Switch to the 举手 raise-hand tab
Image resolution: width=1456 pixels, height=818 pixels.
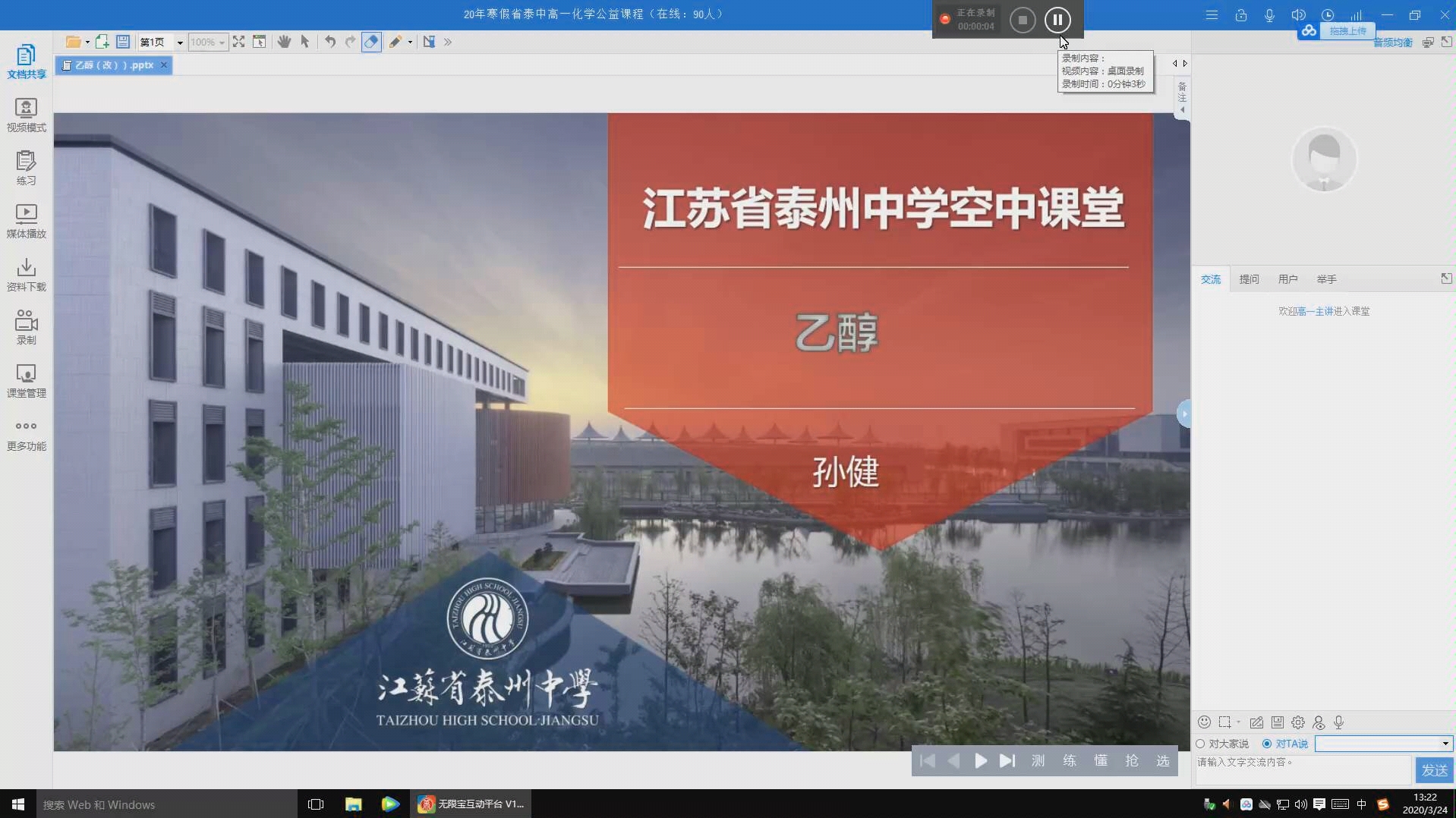[x=1327, y=279]
